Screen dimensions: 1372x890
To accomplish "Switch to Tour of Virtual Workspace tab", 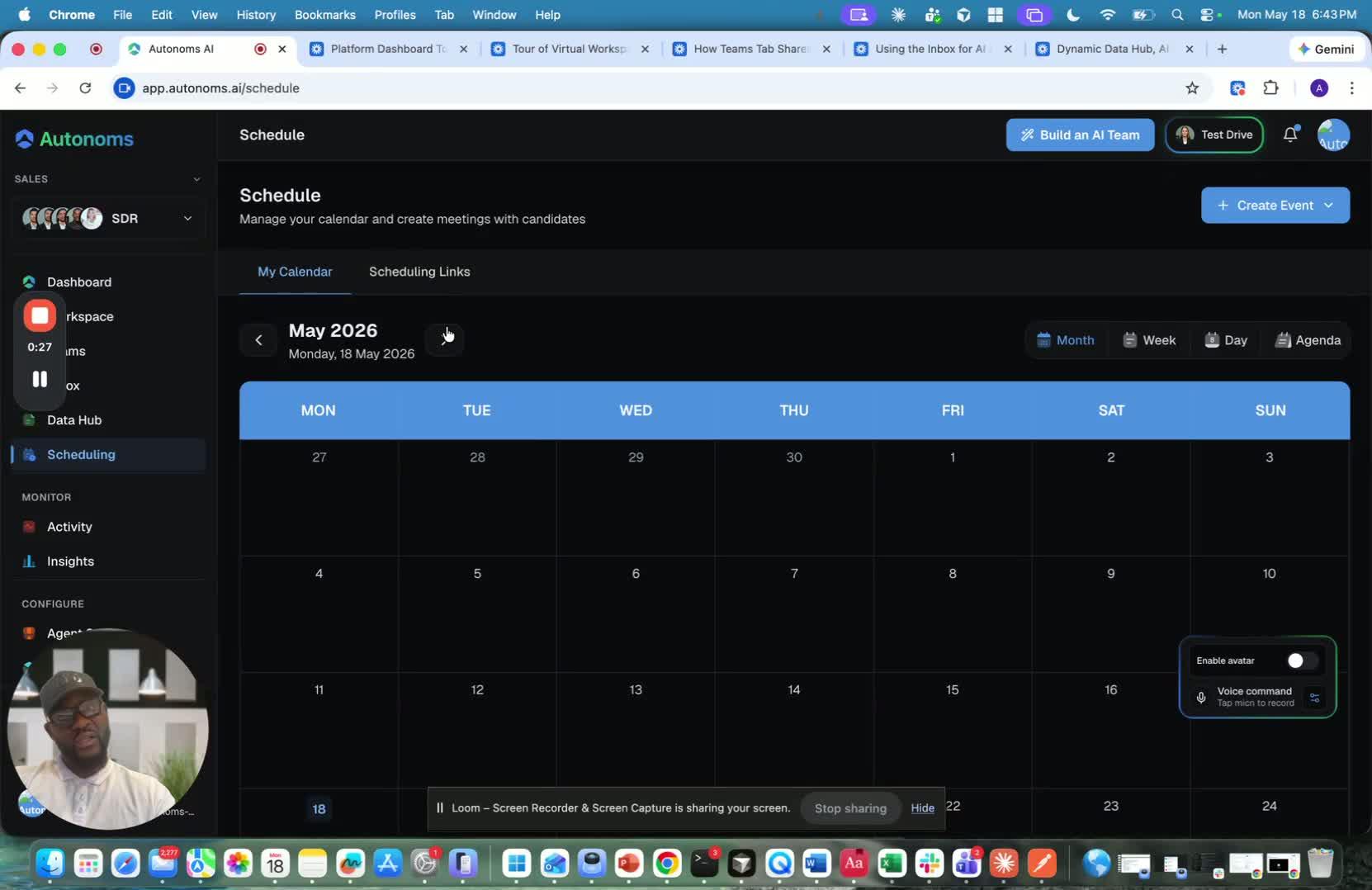I will [x=570, y=49].
